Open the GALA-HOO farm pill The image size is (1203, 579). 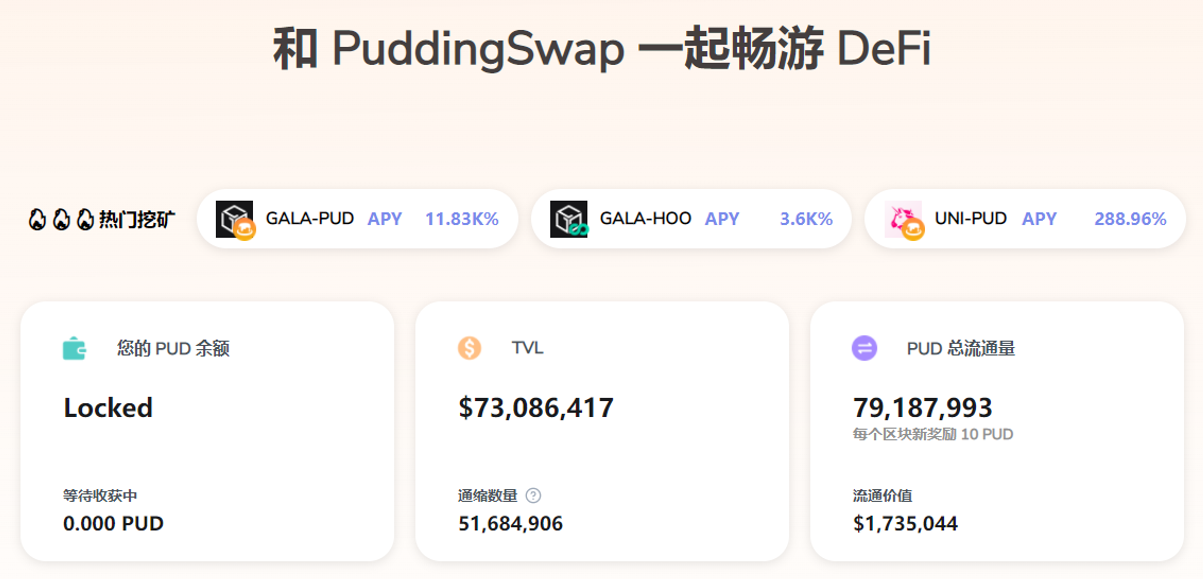(x=691, y=218)
